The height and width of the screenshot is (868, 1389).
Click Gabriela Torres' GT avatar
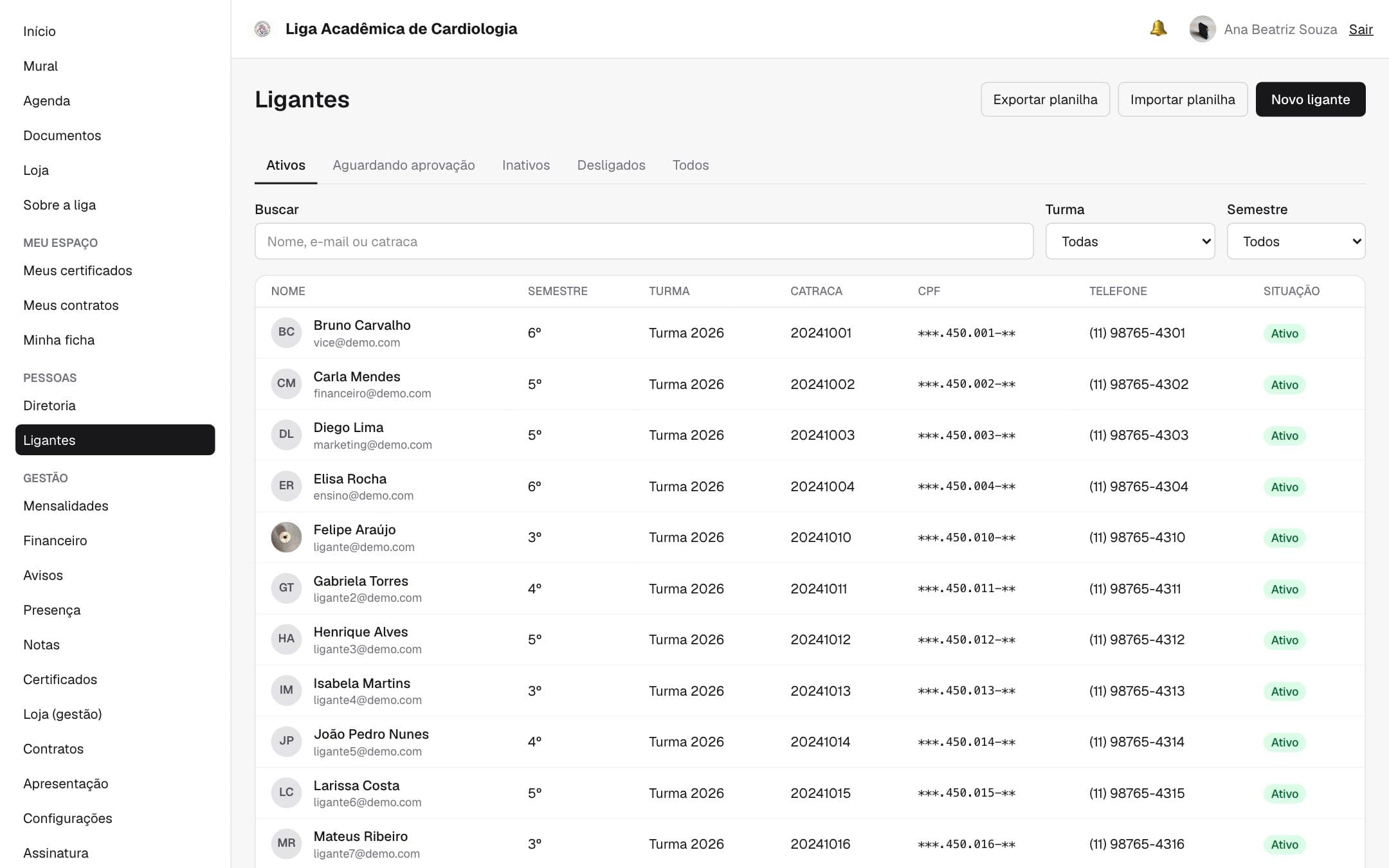coord(286,588)
